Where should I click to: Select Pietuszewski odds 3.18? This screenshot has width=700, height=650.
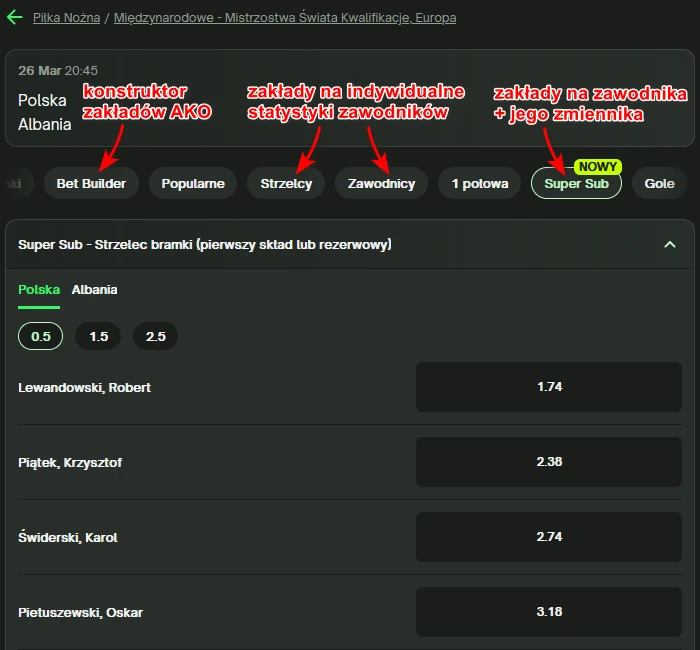[548, 611]
